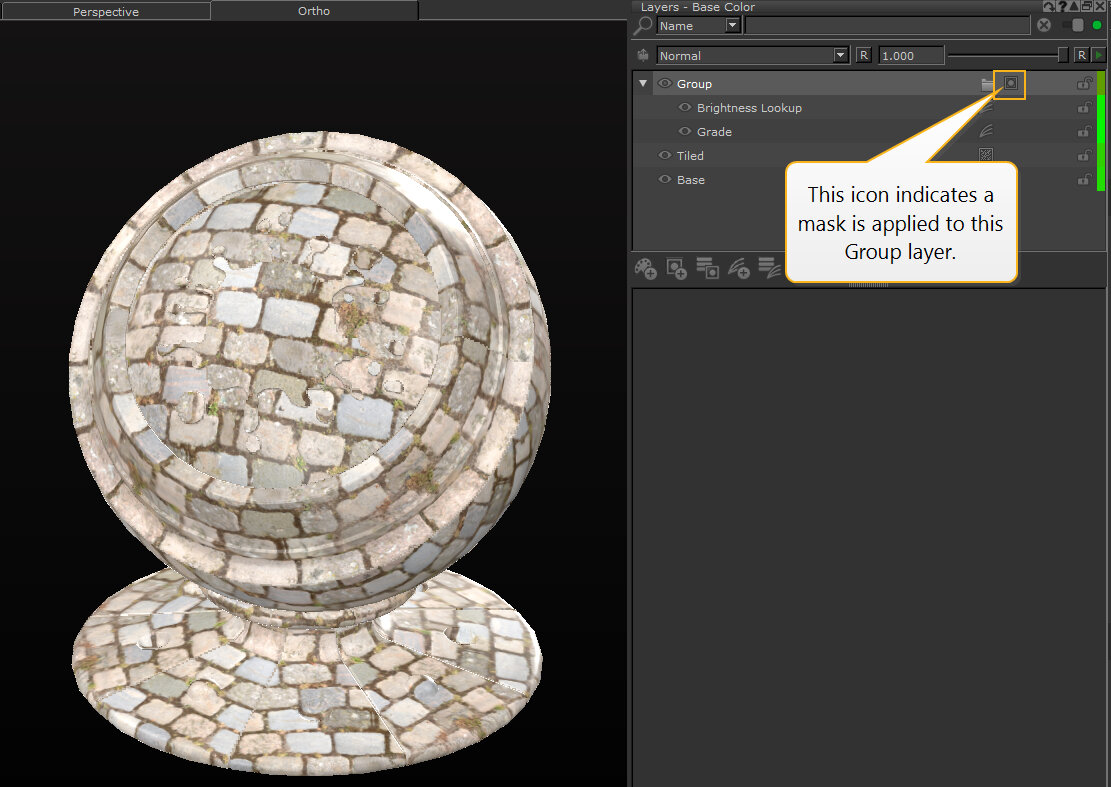Click the Add Paint Layer palette icon
This screenshot has width=1111, height=787.
pyautogui.click(x=646, y=269)
